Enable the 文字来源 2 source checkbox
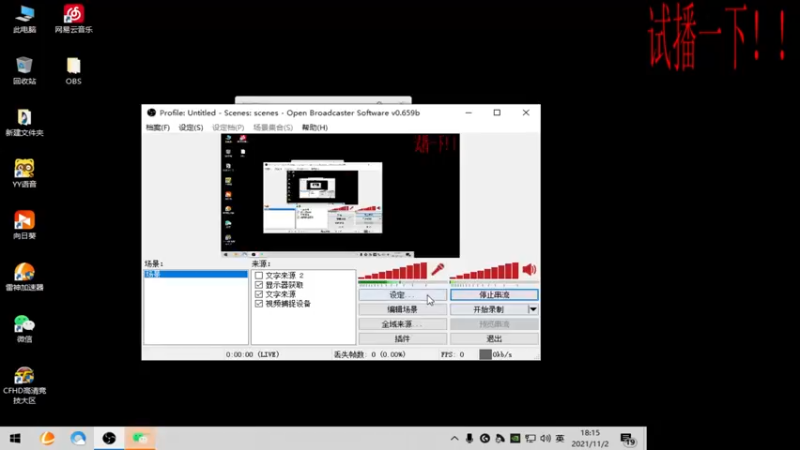This screenshot has height=450, width=800. (x=259, y=276)
